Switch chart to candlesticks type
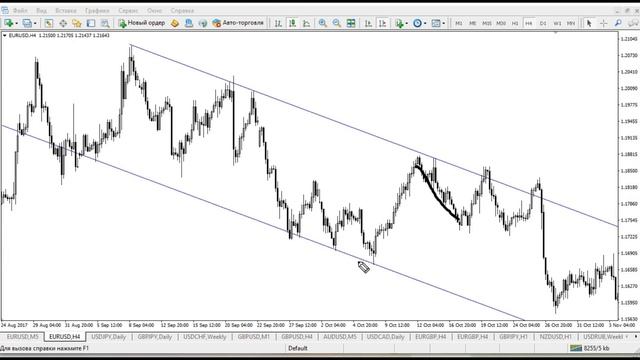640x360 pixels. click(292, 23)
